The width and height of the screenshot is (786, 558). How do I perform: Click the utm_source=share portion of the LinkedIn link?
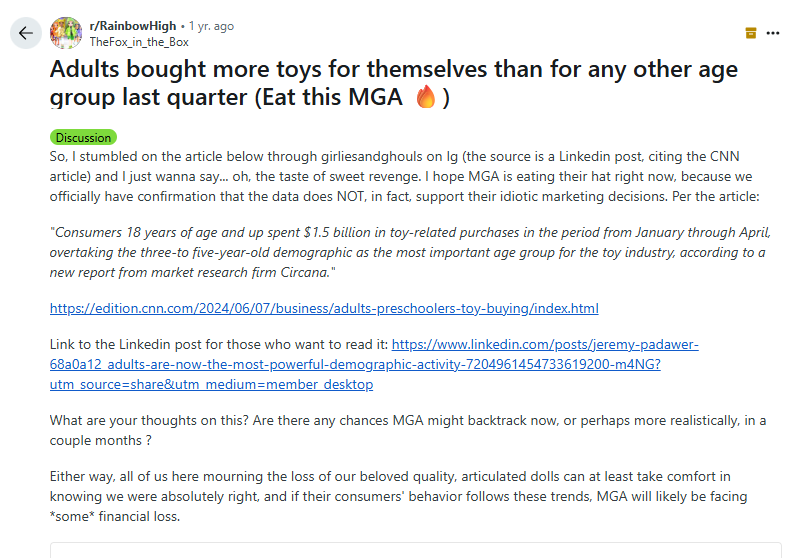tap(211, 385)
